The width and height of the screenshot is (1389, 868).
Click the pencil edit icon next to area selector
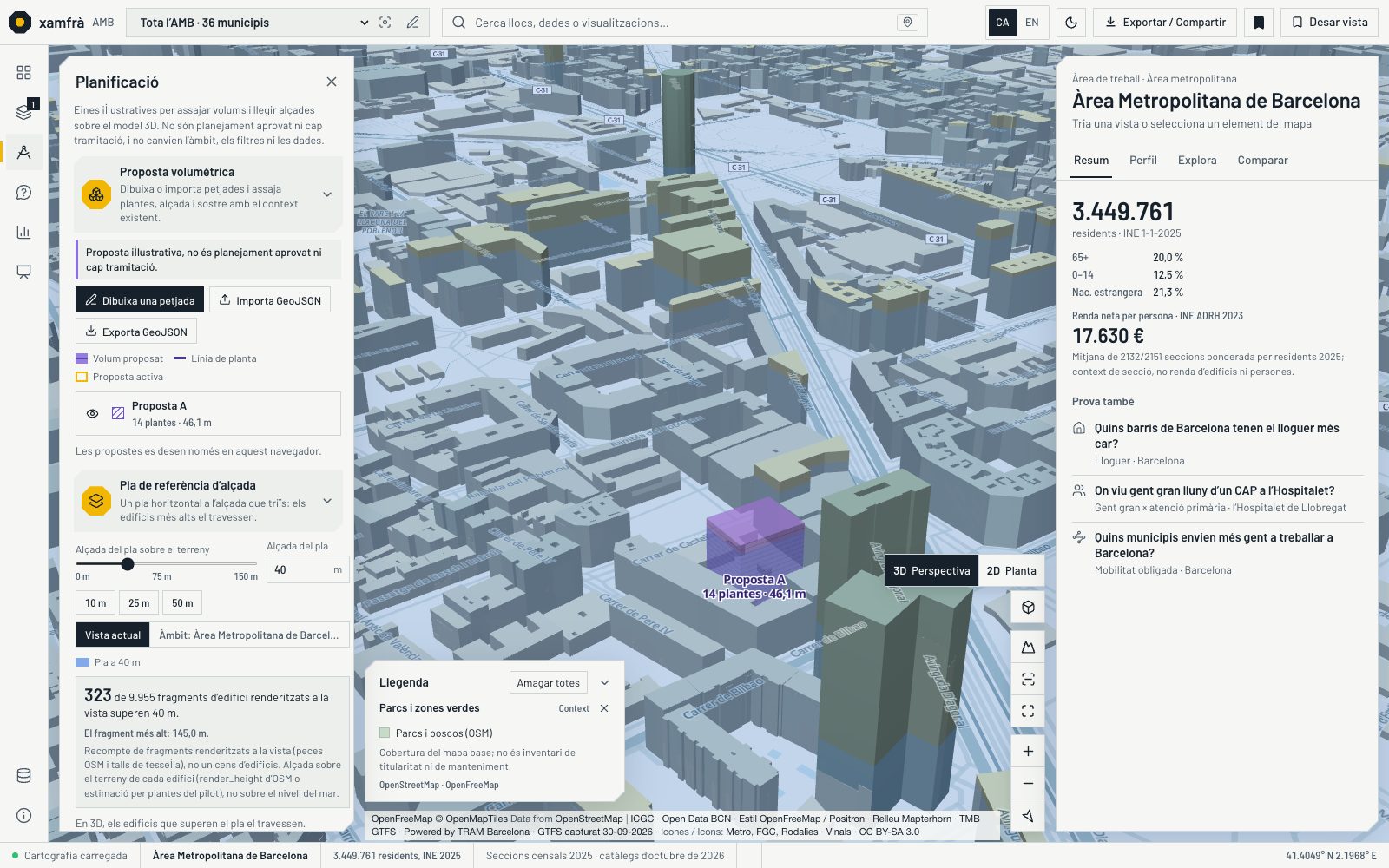tap(413, 23)
